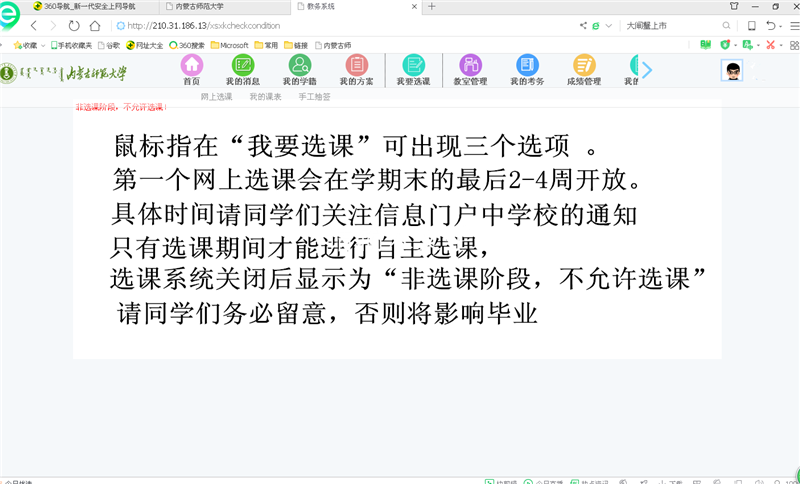Expand more navigation with right arrow
Screen dimensions: 800x484
[646, 69]
